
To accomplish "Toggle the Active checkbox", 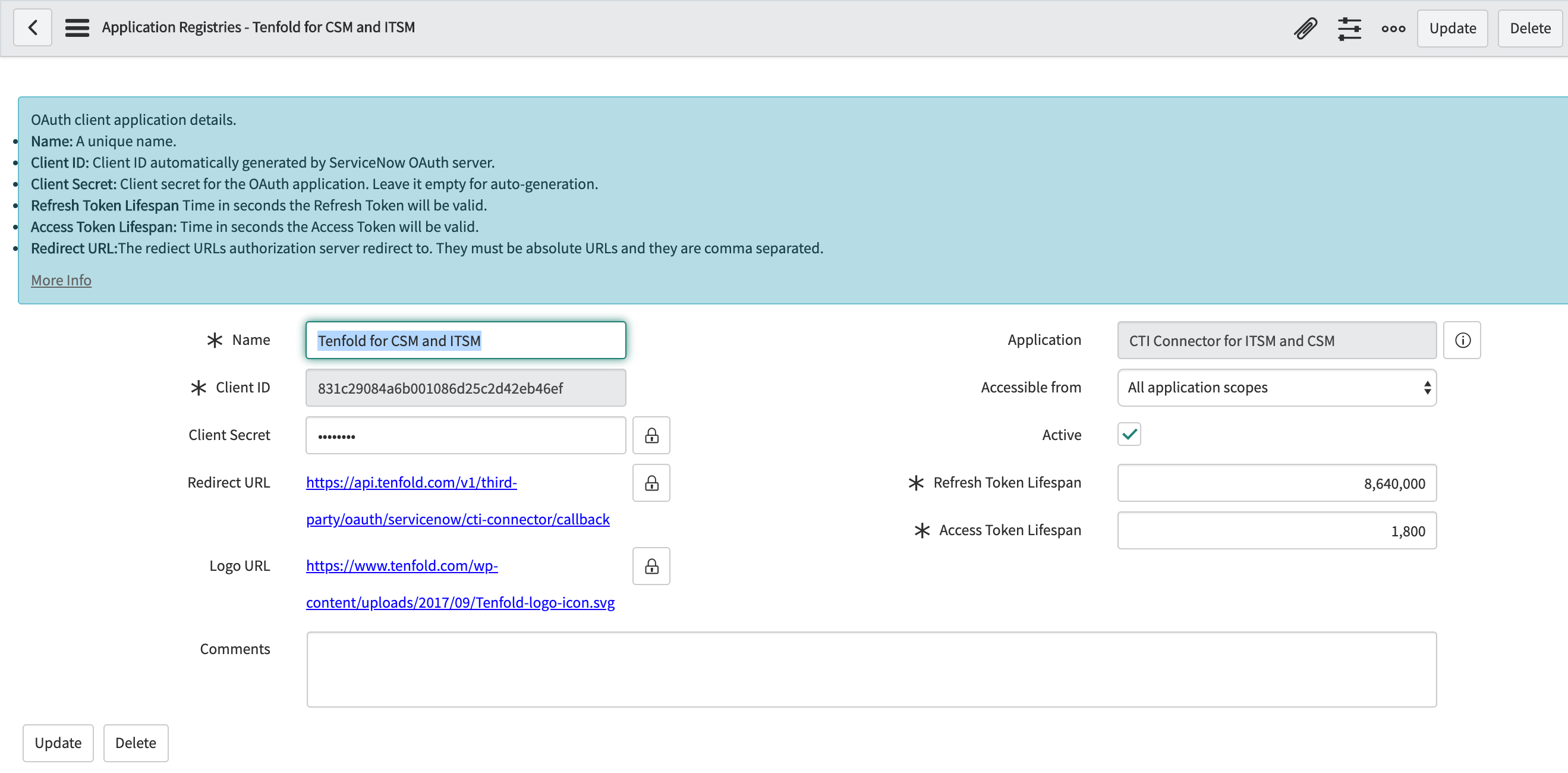I will (x=1129, y=434).
